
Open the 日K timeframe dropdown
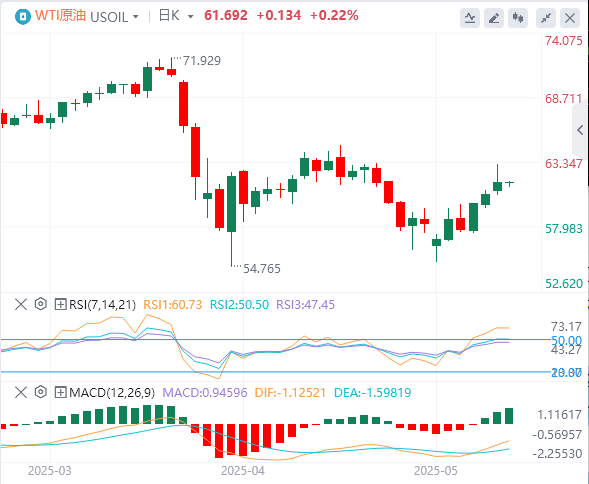tap(176, 16)
